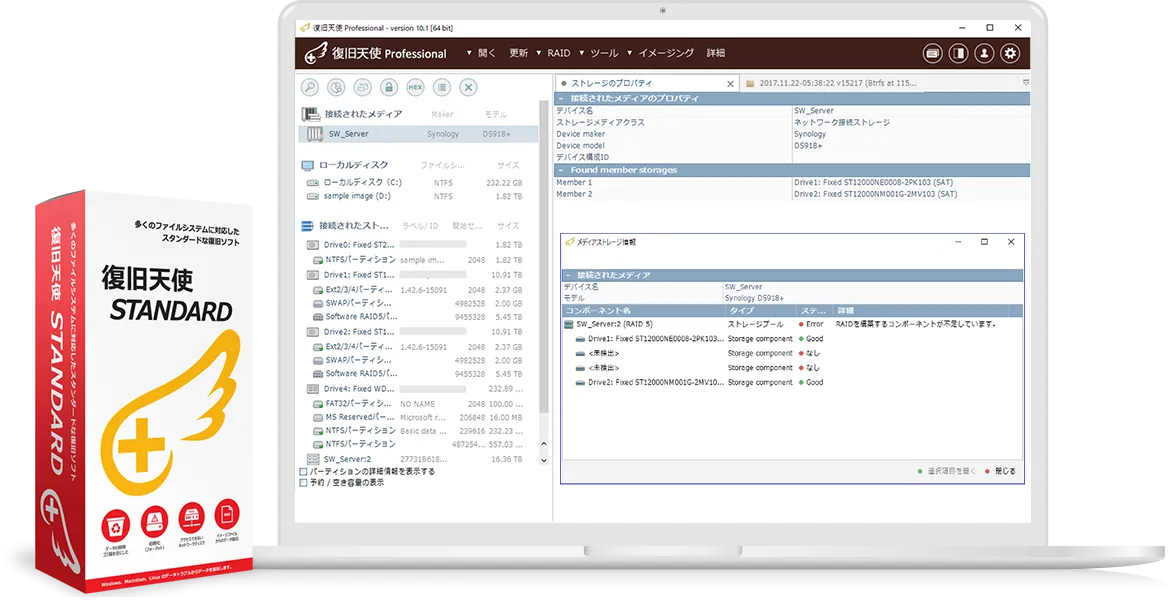Click the circled X toolbar icon
This screenshot has width=1168, height=609.
pyautogui.click(x=467, y=87)
